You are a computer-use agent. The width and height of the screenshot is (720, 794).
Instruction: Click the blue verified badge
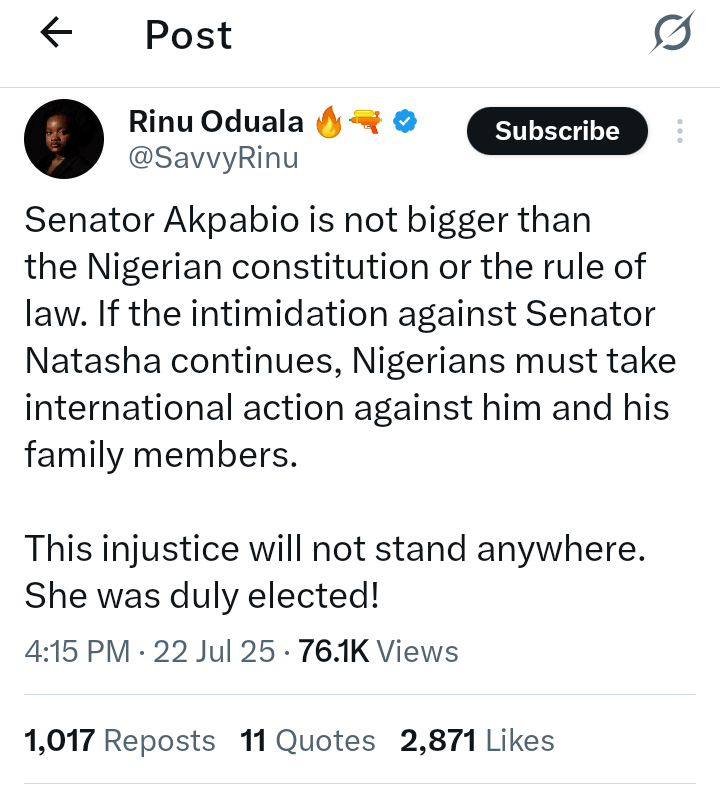click(x=405, y=122)
